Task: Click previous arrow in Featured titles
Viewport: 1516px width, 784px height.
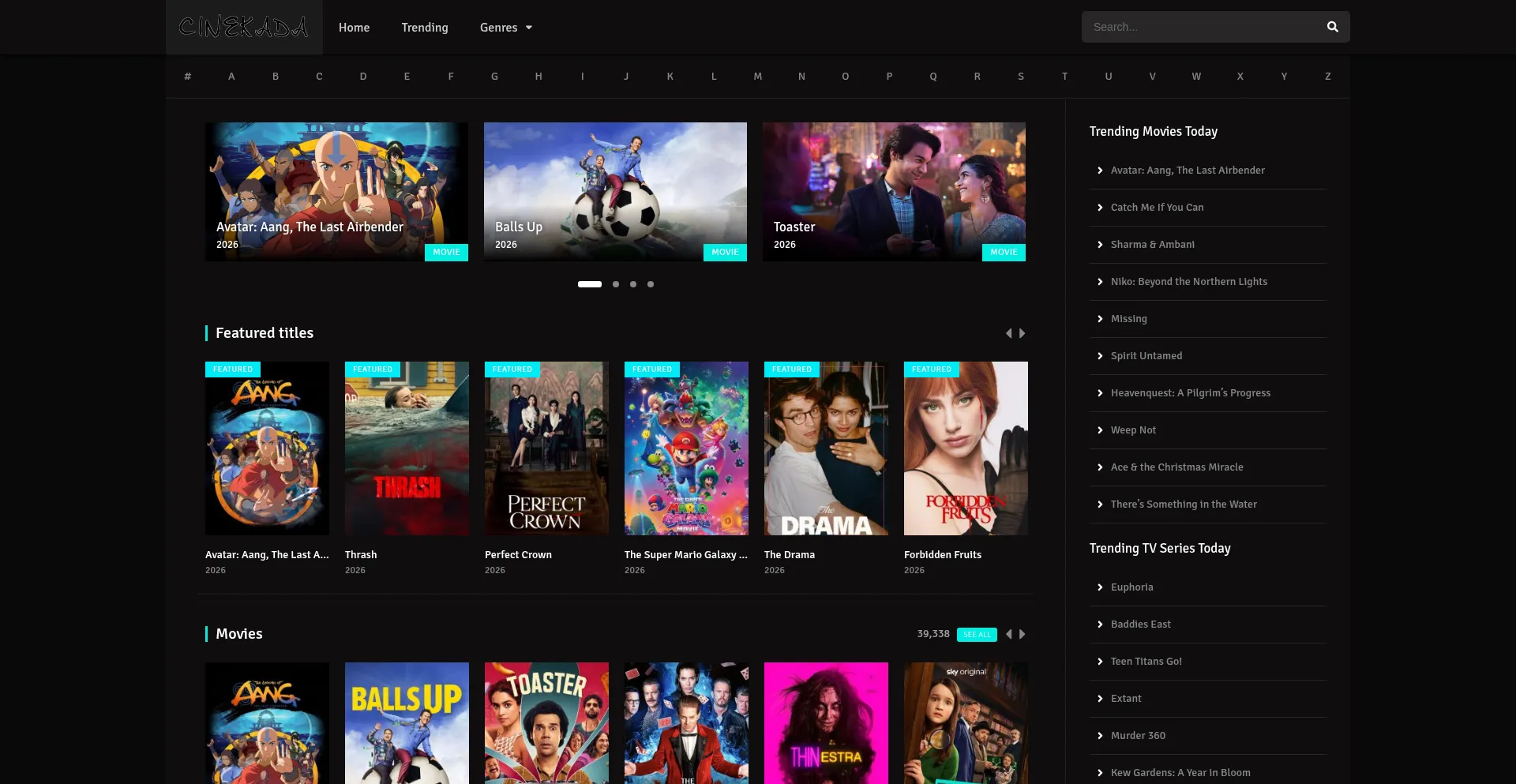Action: tap(1008, 333)
